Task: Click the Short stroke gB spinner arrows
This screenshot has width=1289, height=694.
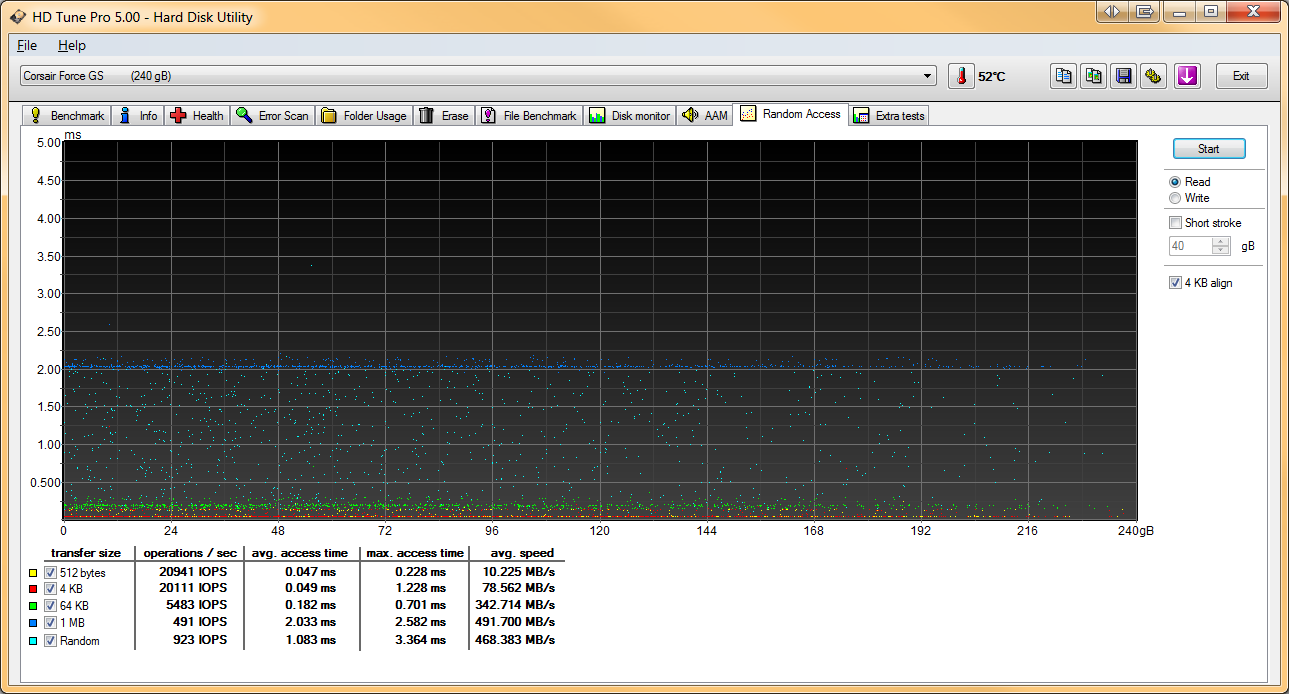Action: tap(1220, 246)
